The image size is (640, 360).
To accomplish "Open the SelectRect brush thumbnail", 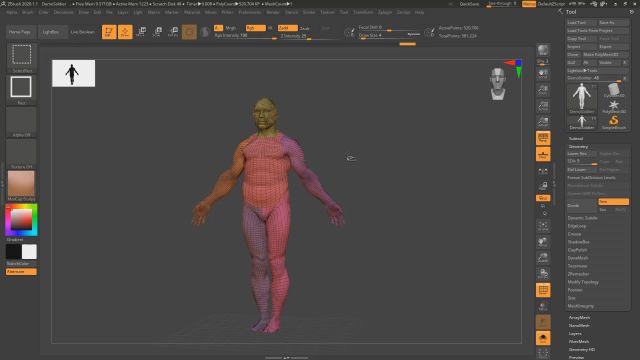I will pyautogui.click(x=21, y=57).
